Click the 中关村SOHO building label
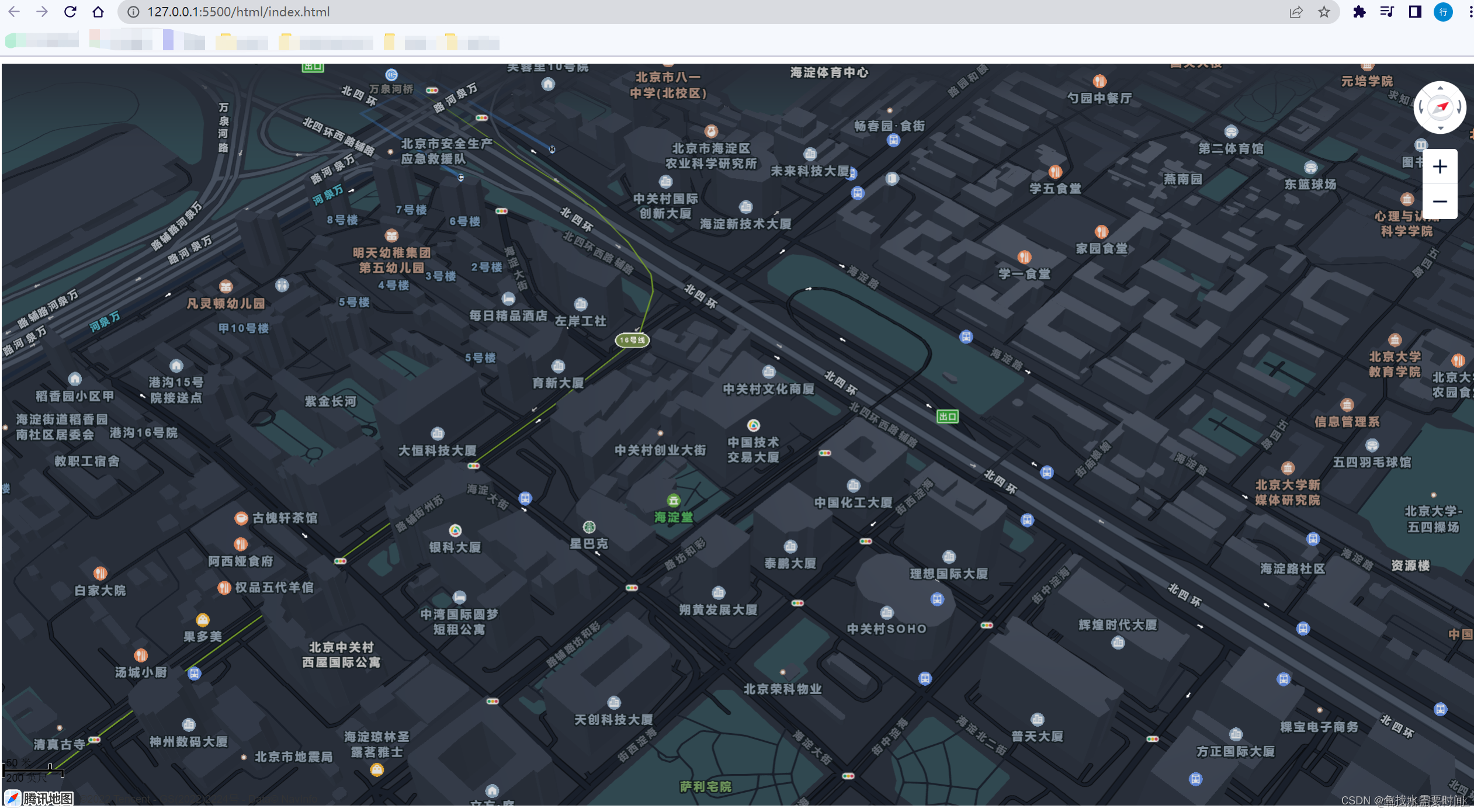The height and width of the screenshot is (812, 1474). (886, 629)
